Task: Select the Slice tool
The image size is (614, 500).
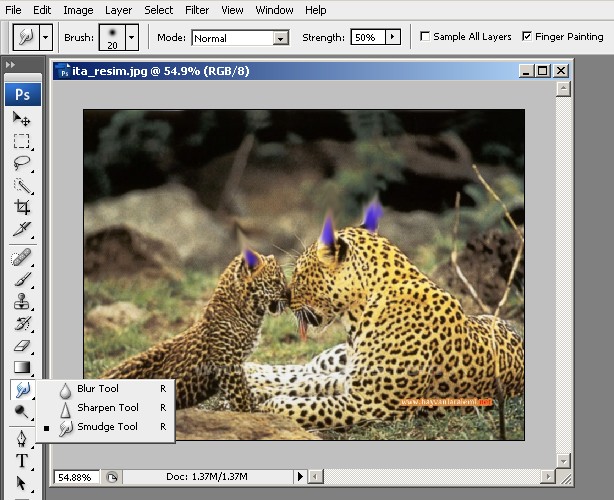Action: [22, 229]
